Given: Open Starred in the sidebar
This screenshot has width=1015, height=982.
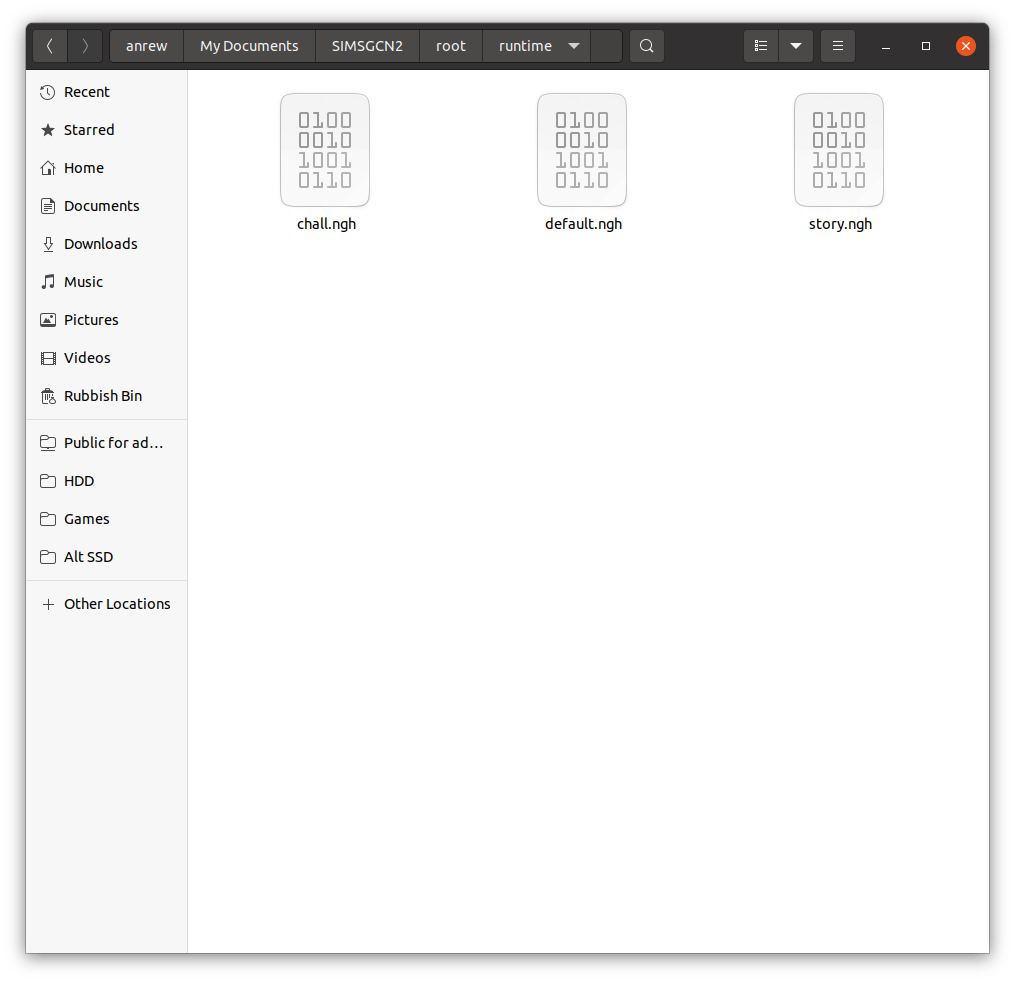Looking at the screenshot, I should 89,130.
